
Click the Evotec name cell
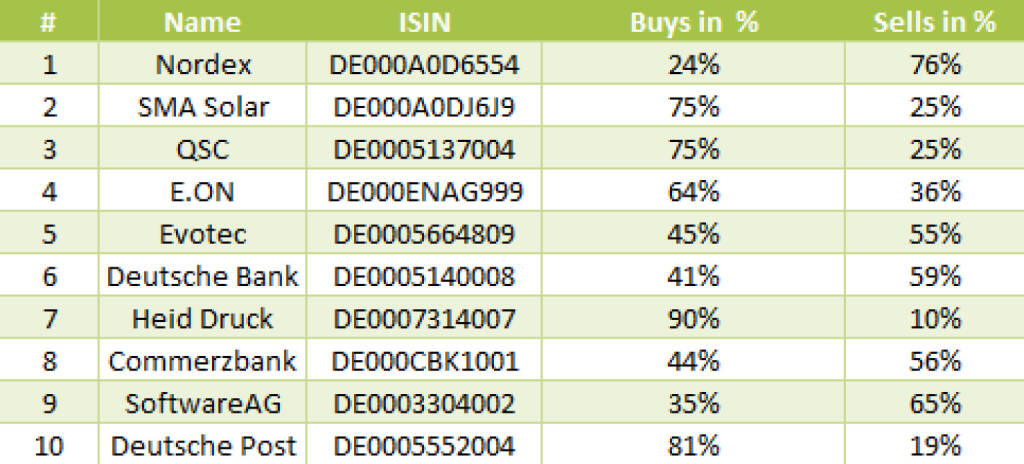[x=203, y=234]
